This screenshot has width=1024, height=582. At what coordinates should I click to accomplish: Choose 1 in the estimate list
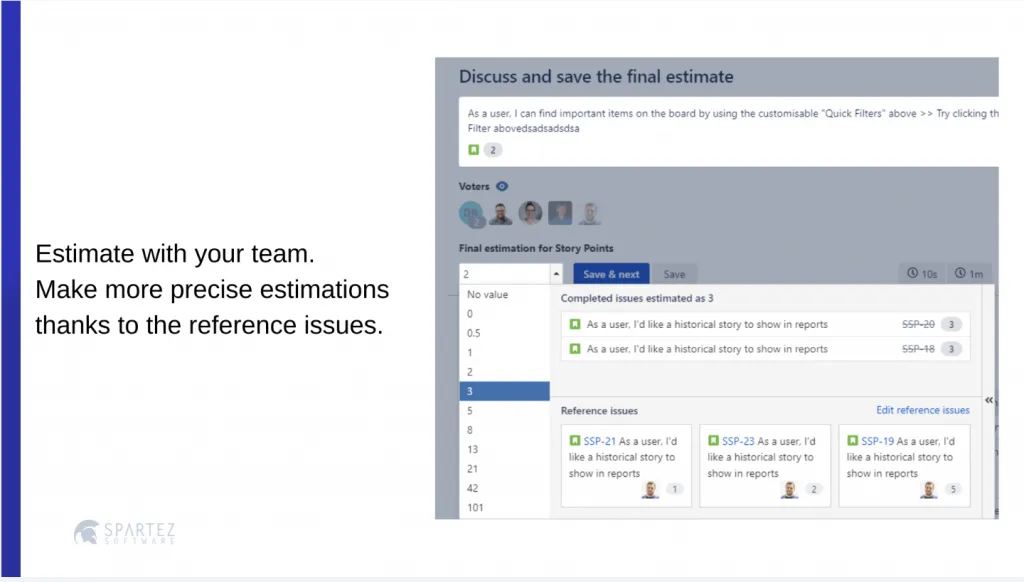pos(505,353)
